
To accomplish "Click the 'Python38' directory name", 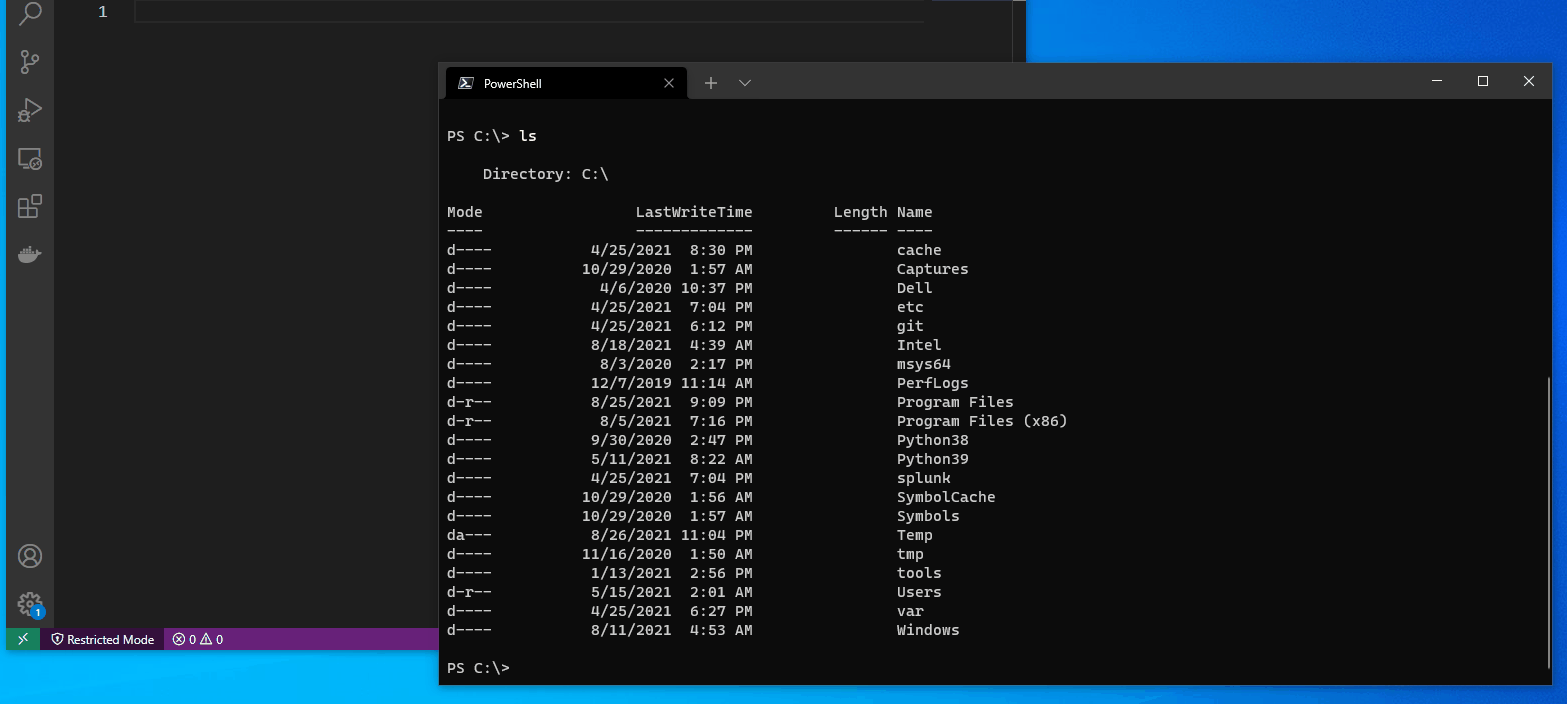I will coord(933,440).
